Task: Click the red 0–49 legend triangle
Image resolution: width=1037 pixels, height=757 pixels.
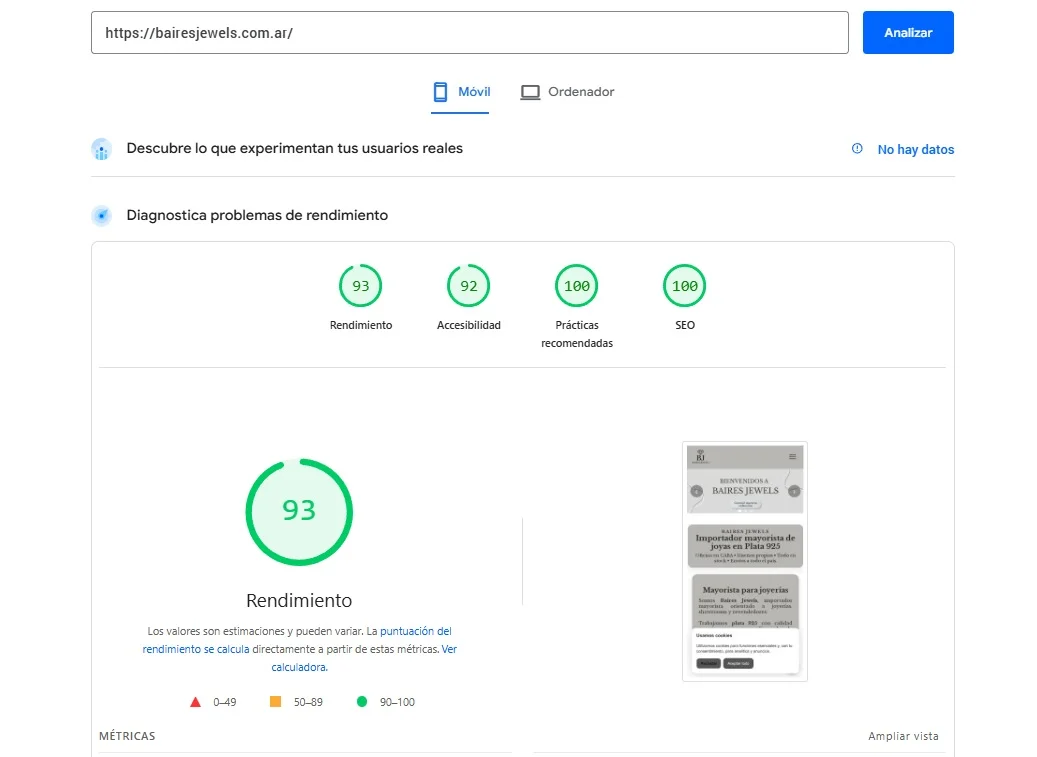Action: tap(196, 701)
